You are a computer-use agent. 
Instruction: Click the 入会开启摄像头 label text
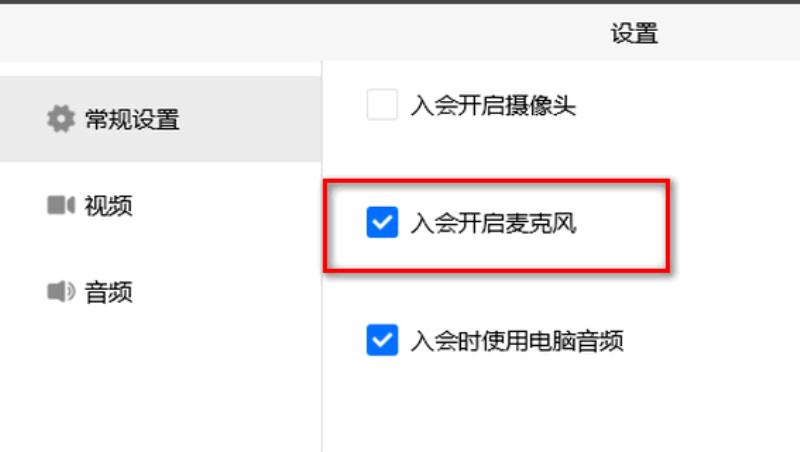(493, 106)
